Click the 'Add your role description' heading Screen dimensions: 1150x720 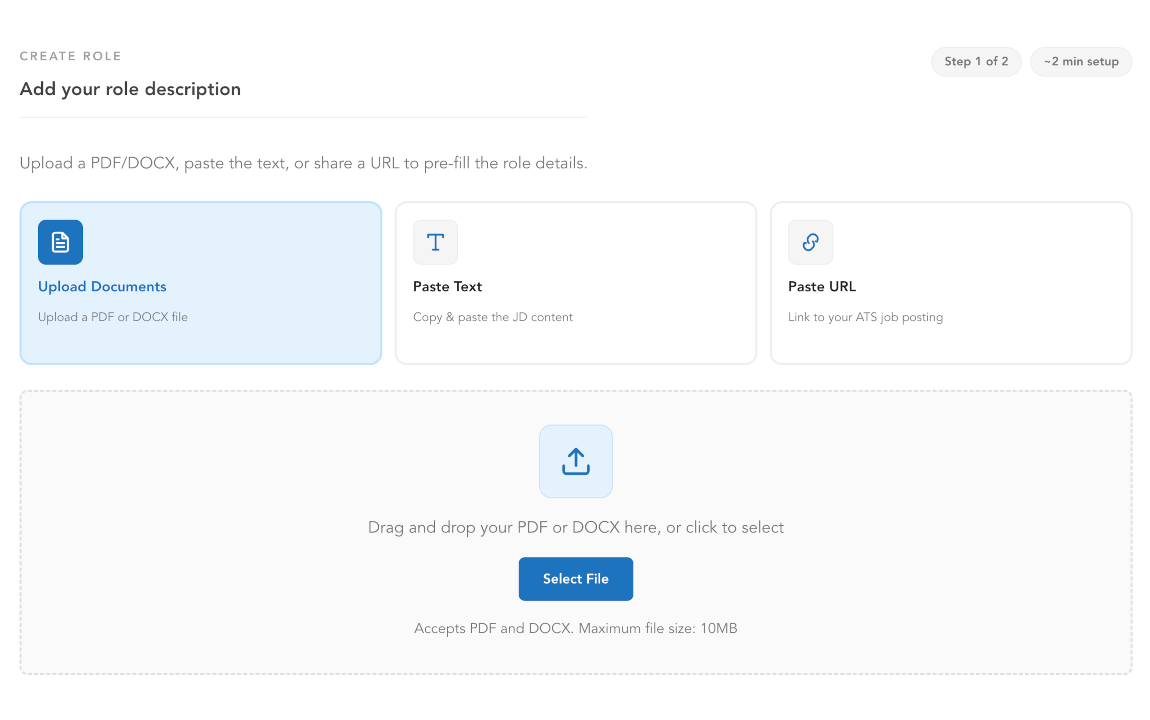(x=131, y=89)
